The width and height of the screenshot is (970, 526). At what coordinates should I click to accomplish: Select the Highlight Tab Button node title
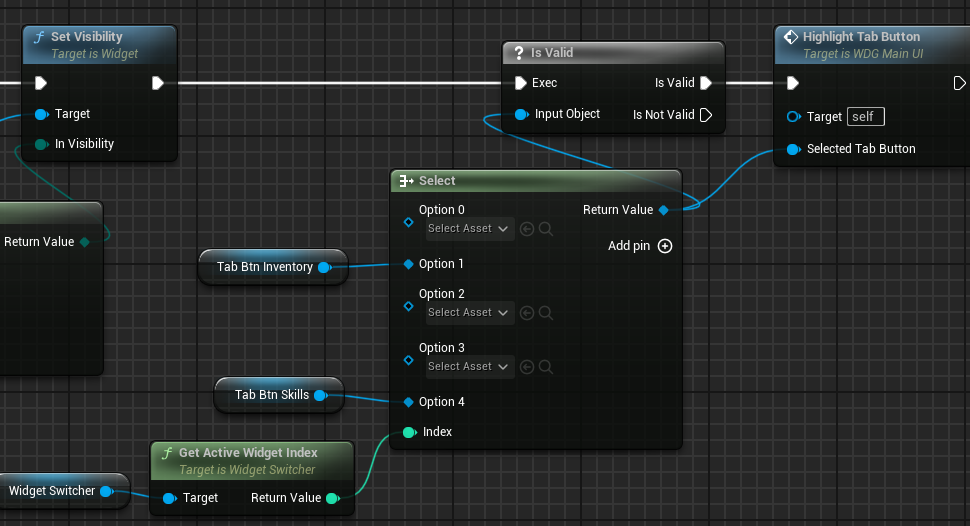tap(861, 37)
